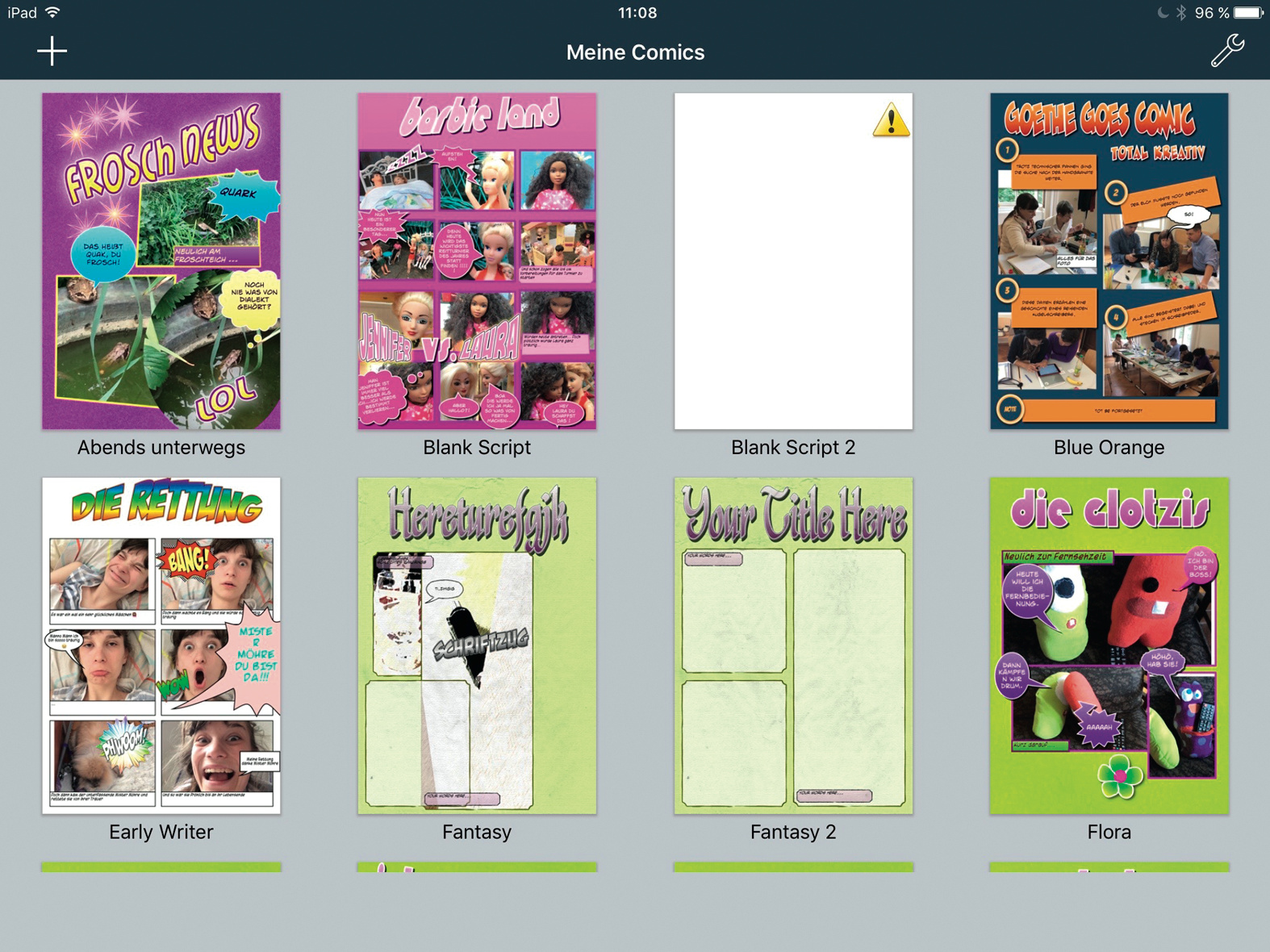Tap the Do Not Disturb moon icon
Image resolution: width=1270 pixels, height=952 pixels.
click(1162, 13)
